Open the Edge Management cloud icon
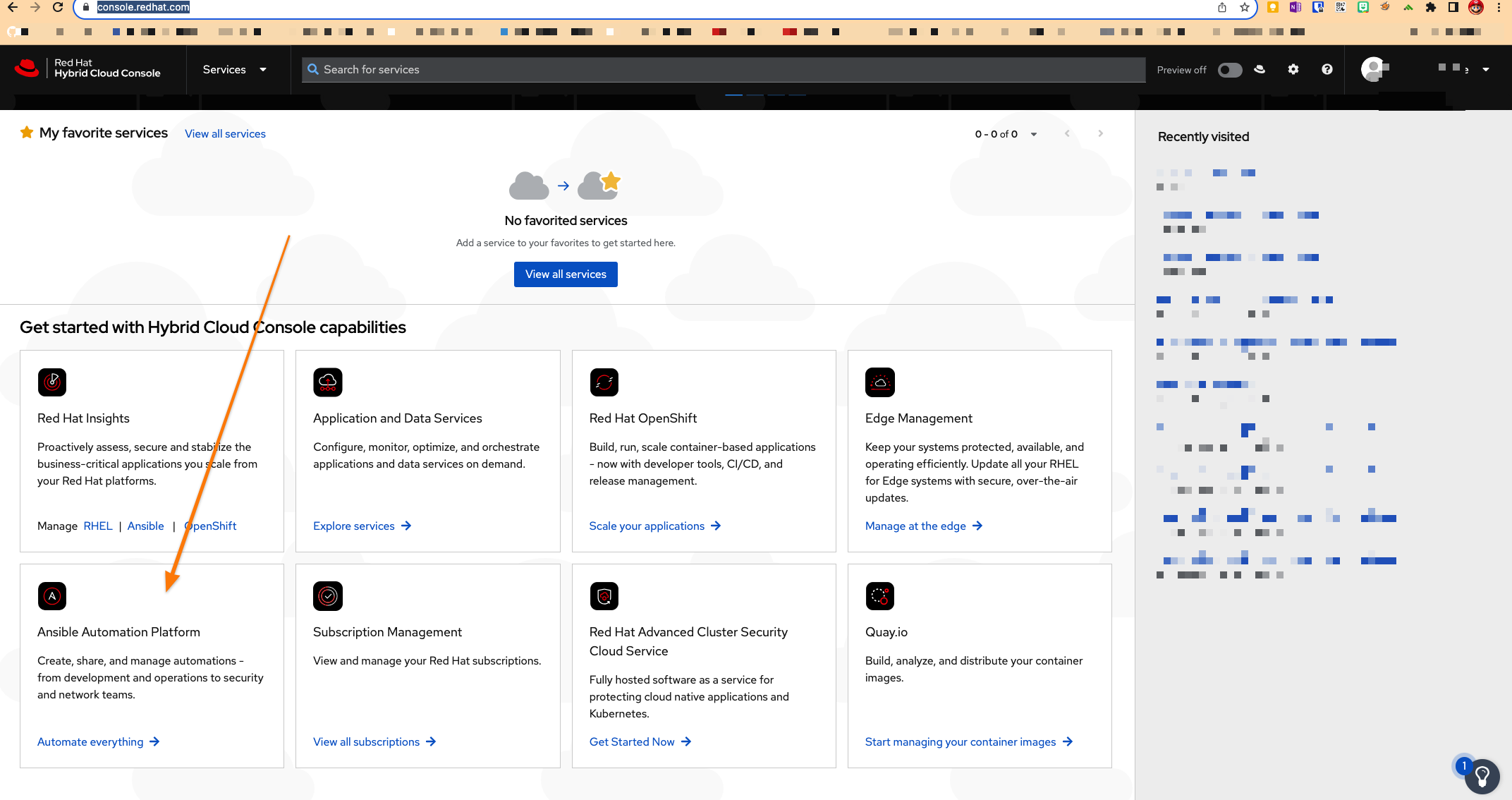Screen dimensions: 1512x800 (x=880, y=382)
